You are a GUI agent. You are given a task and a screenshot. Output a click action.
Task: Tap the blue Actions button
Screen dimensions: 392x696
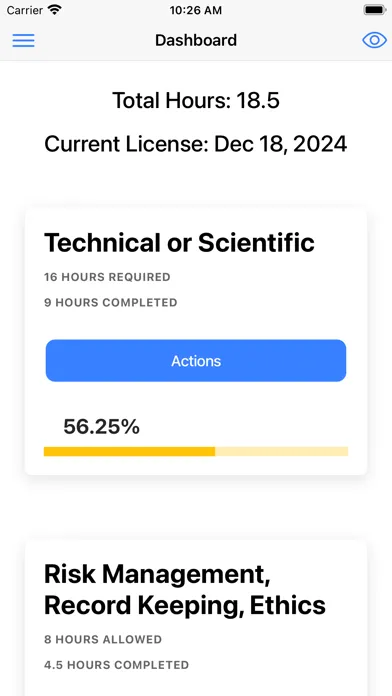pos(196,361)
